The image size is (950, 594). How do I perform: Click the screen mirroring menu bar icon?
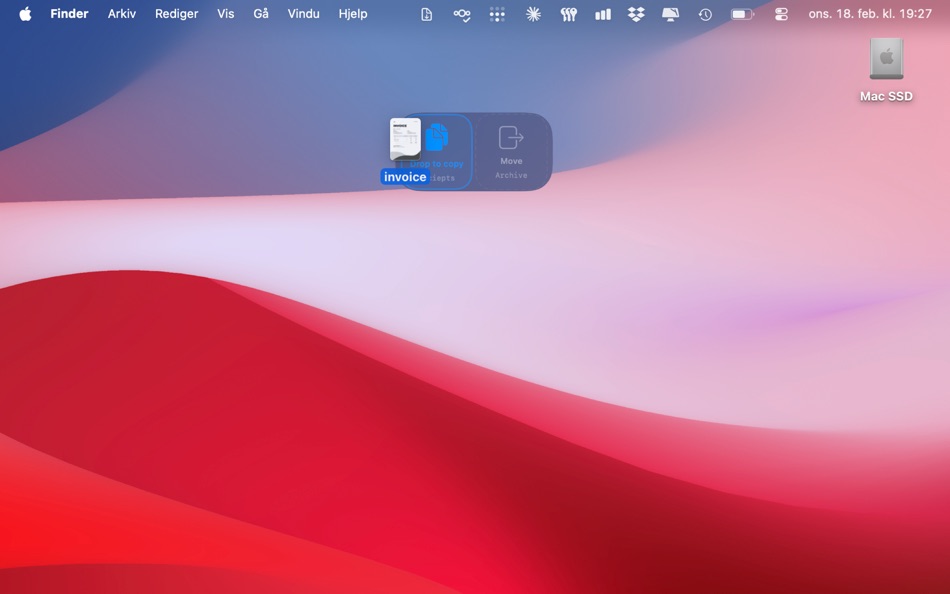point(670,14)
